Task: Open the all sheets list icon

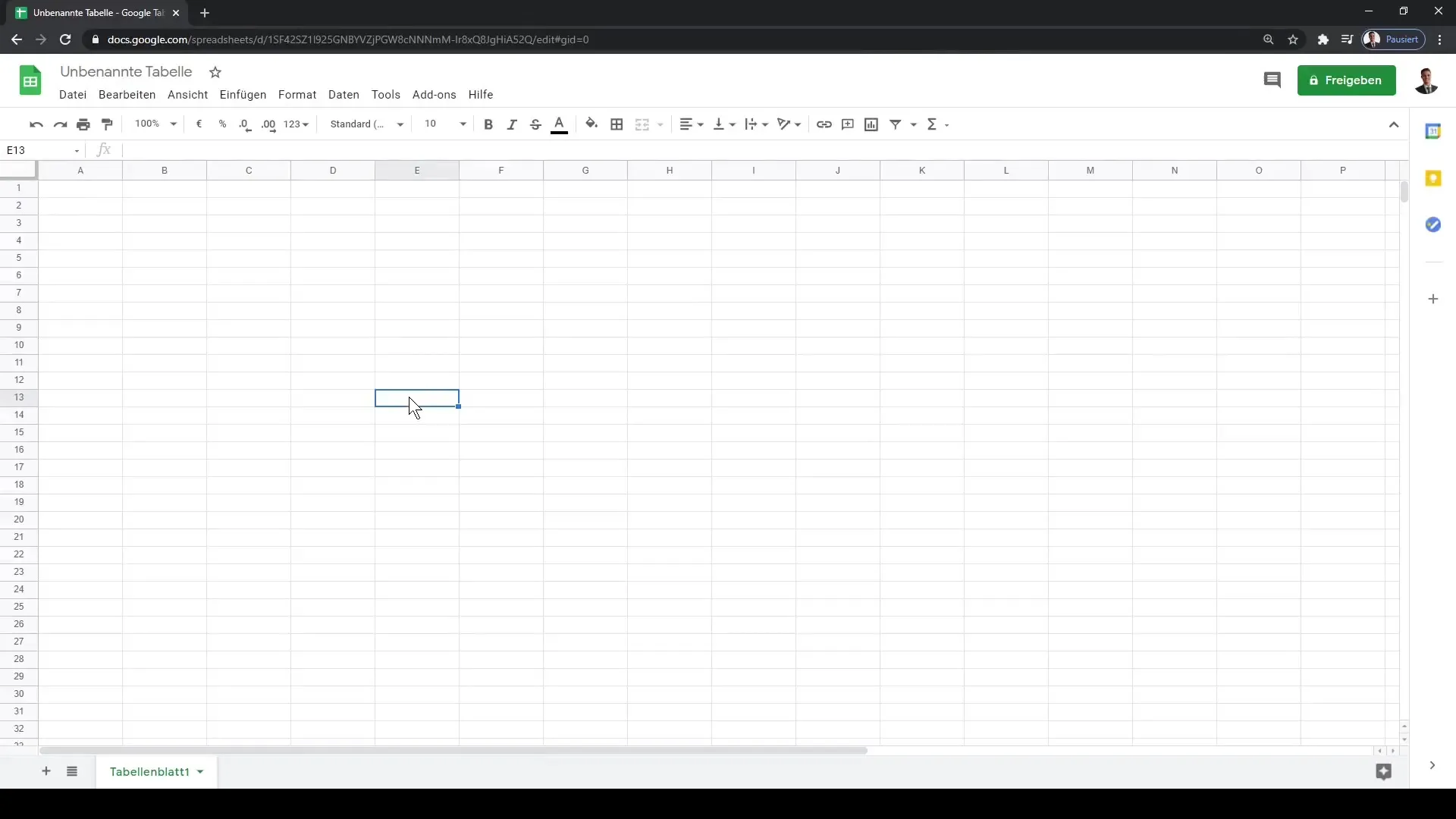Action: tap(72, 771)
